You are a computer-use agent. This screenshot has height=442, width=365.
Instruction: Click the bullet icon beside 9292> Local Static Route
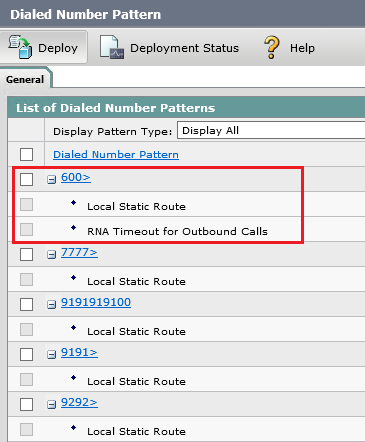[74, 428]
